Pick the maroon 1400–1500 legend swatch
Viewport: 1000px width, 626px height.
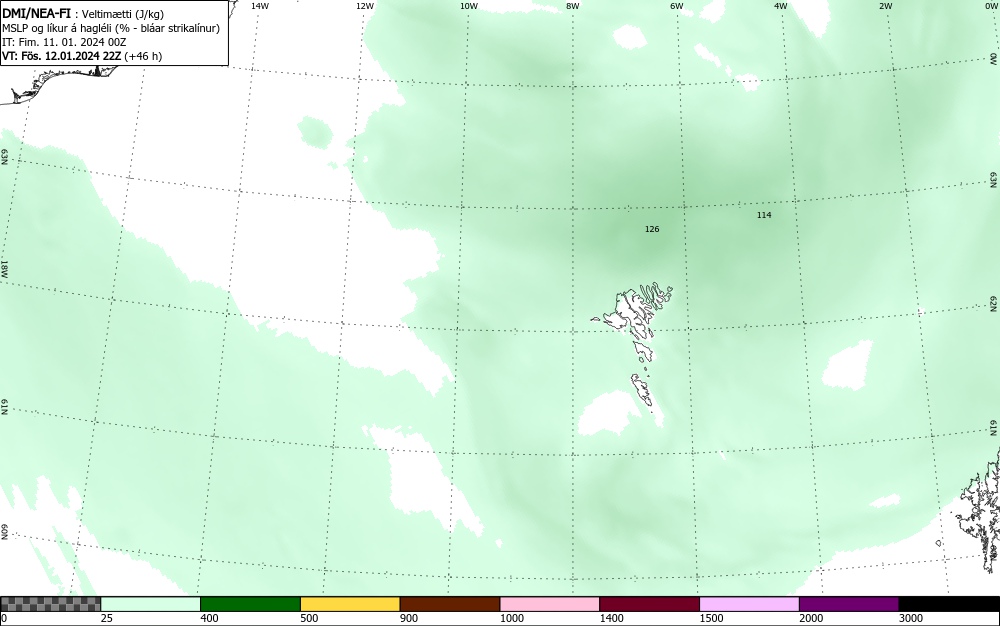(649, 604)
